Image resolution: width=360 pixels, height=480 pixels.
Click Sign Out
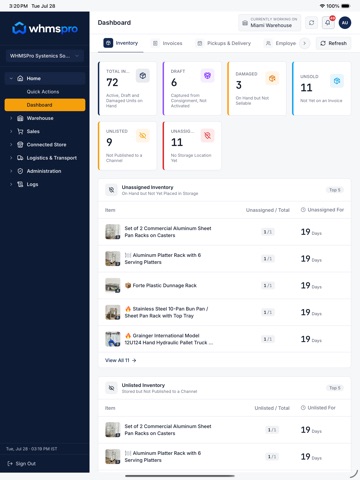(x=21, y=464)
